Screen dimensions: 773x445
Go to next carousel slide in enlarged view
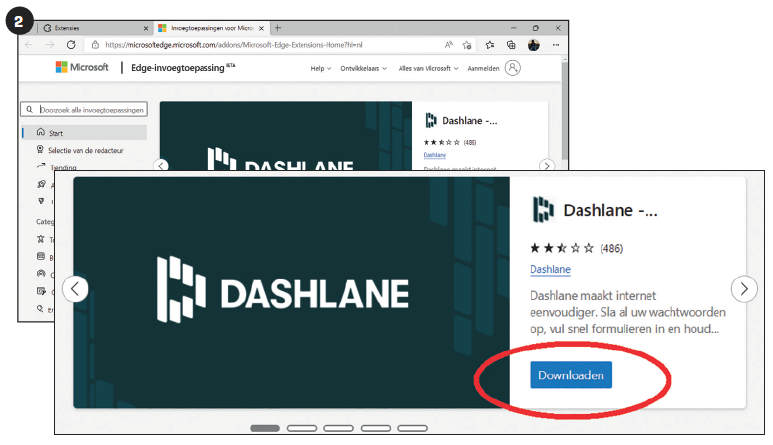coord(744,289)
